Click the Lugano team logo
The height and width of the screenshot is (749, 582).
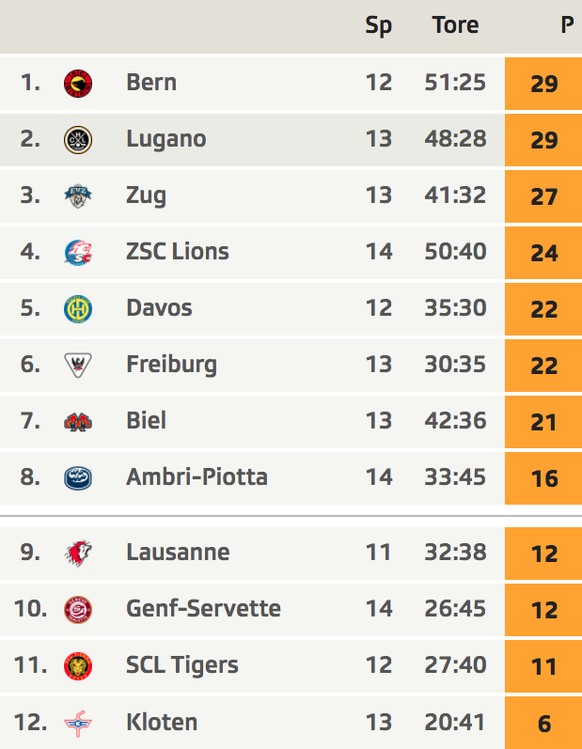point(78,140)
